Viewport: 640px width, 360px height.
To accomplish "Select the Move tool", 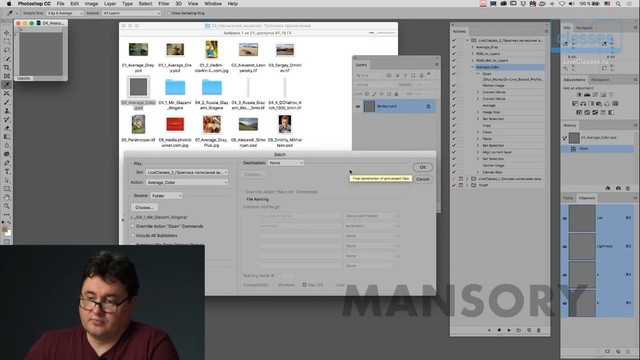I will [7, 33].
